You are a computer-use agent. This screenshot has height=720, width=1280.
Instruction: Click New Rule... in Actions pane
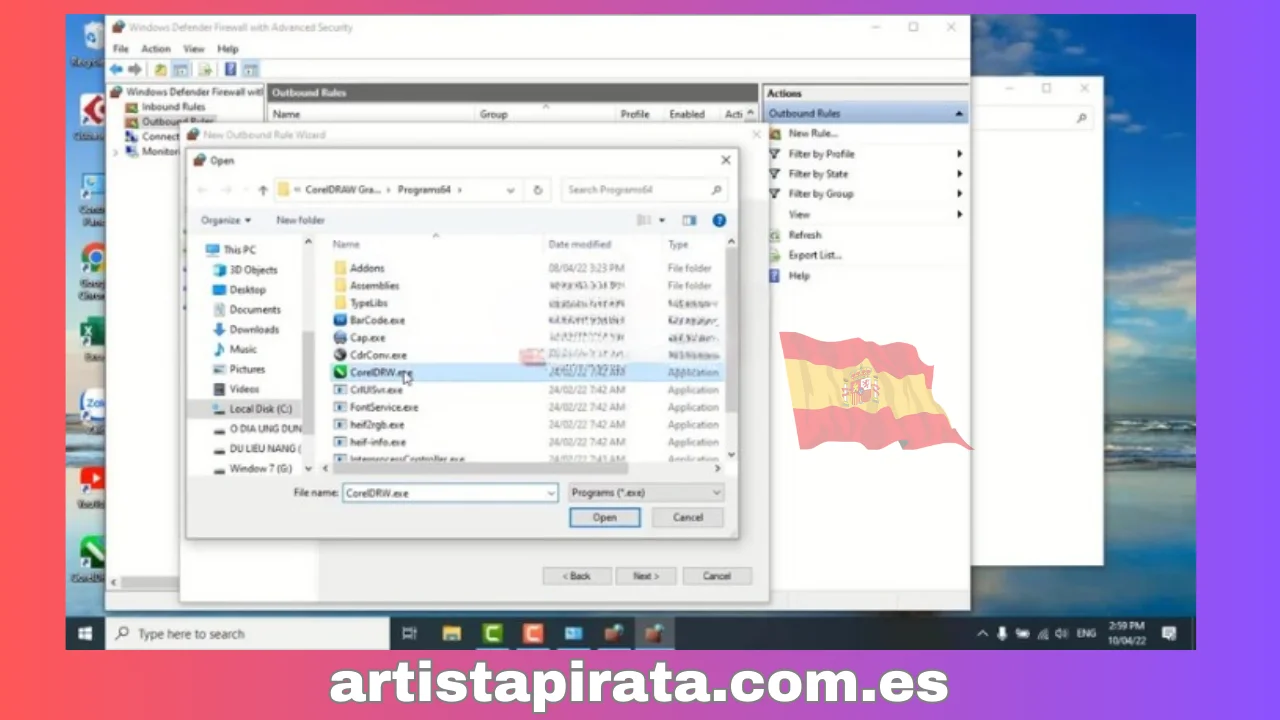click(x=813, y=133)
